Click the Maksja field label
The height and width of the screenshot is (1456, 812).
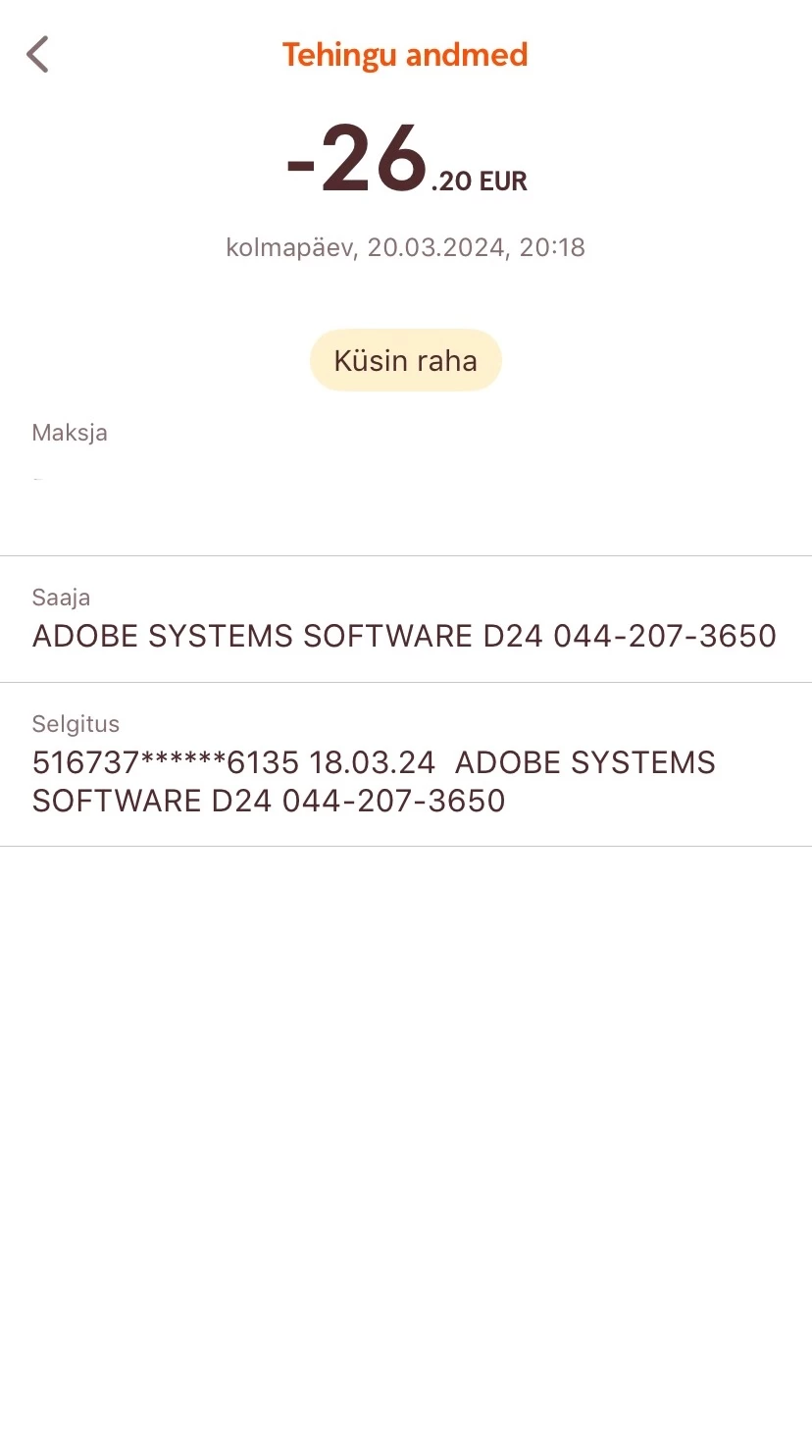[70, 433]
